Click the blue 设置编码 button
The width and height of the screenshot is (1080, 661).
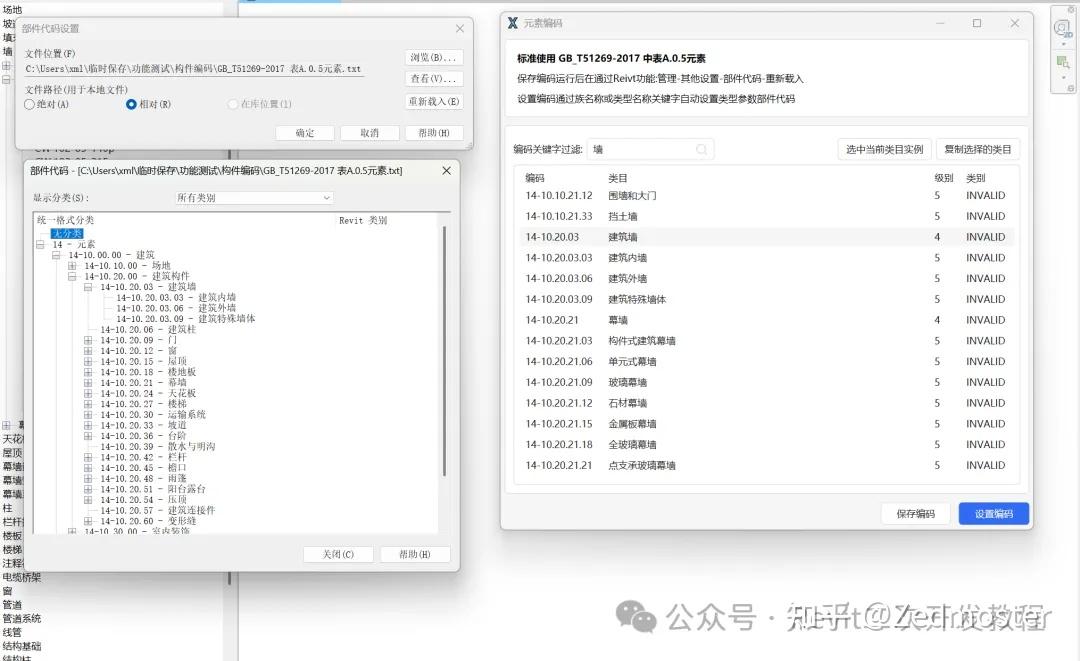pyautogui.click(x=994, y=512)
